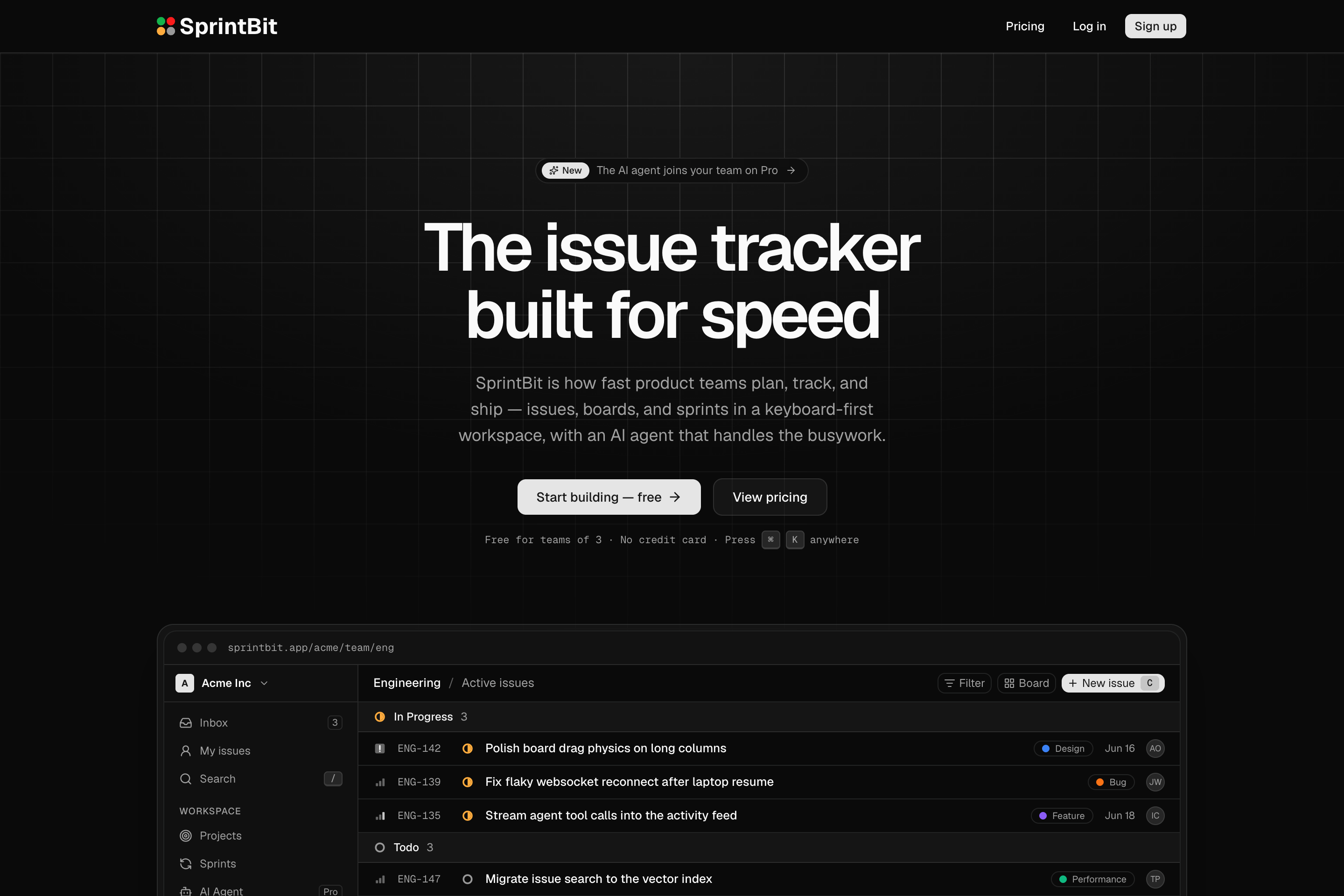Click the in-progress status icon on ENG-139
Image resolution: width=1344 pixels, height=896 pixels.
coord(468,782)
